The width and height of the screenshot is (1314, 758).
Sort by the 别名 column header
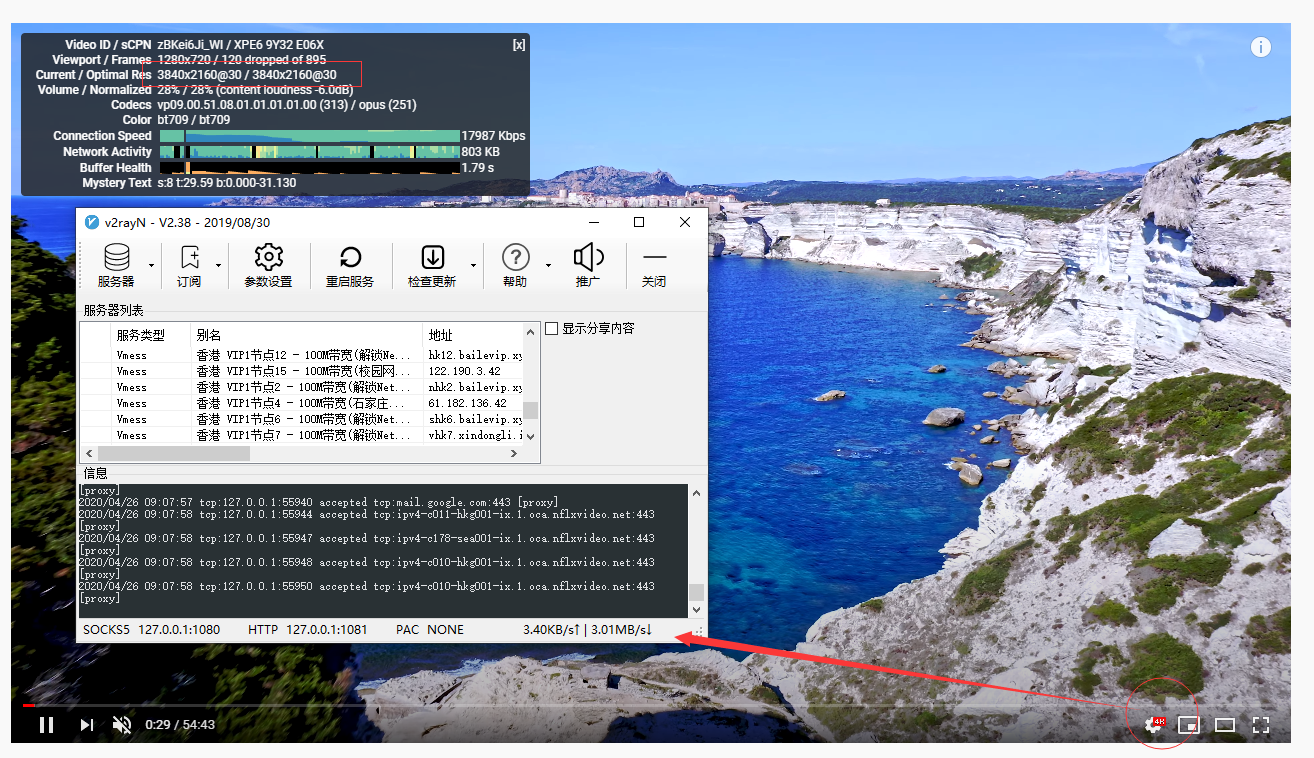[x=208, y=335]
